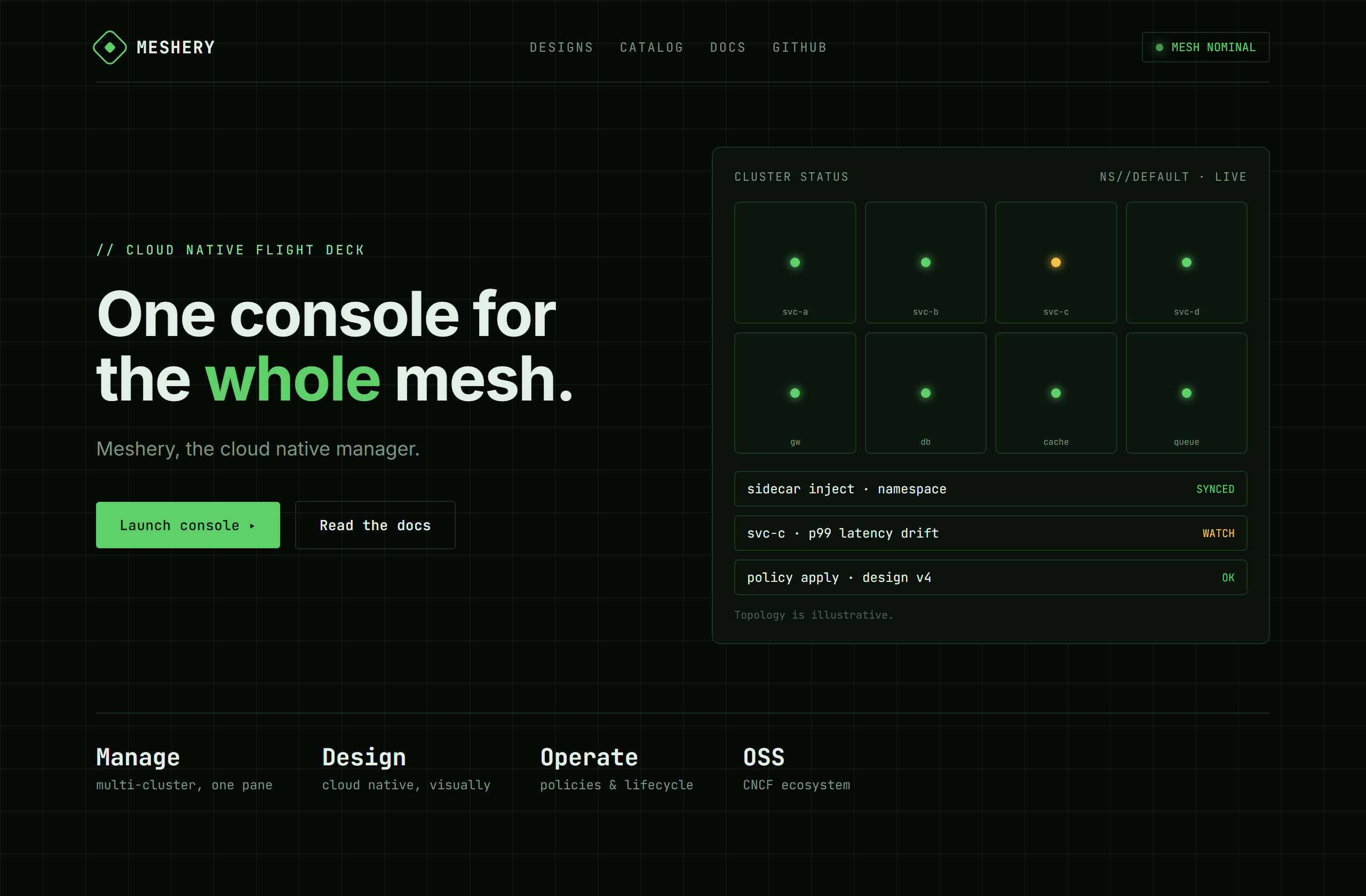Screen dimensions: 1366x896
Task: Open the Designs nav item
Action: pos(561,47)
